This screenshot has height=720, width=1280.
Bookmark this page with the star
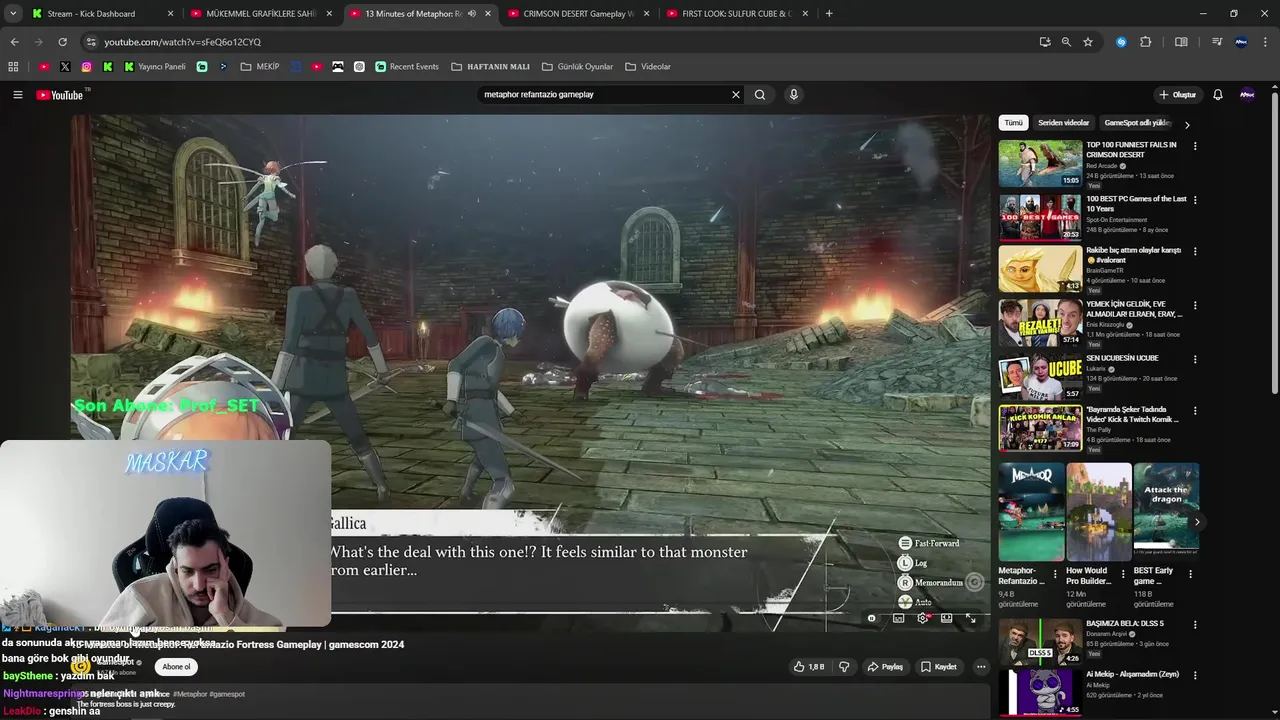(1088, 42)
